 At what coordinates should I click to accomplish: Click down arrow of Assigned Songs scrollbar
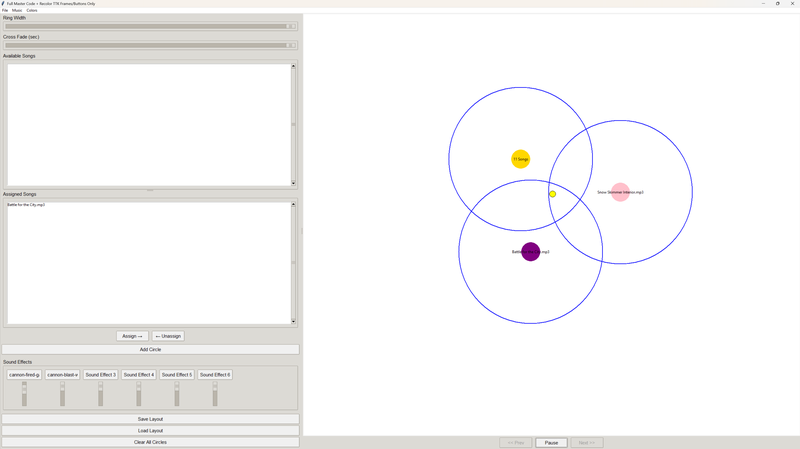click(293, 321)
